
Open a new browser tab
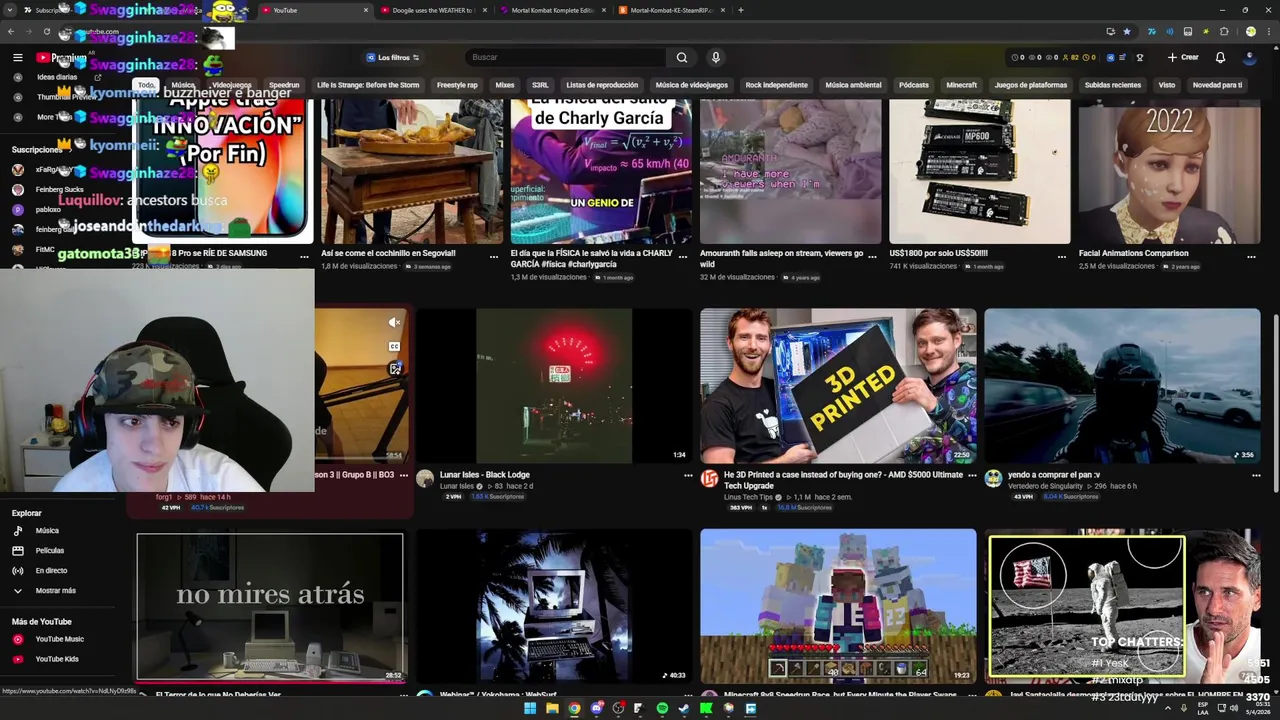(x=740, y=10)
